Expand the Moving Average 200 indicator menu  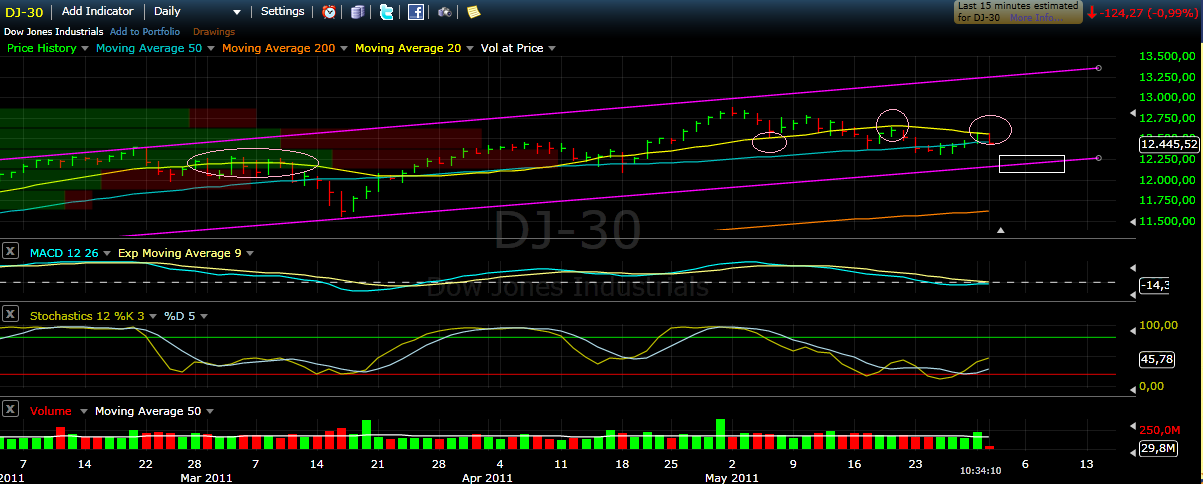click(x=344, y=48)
